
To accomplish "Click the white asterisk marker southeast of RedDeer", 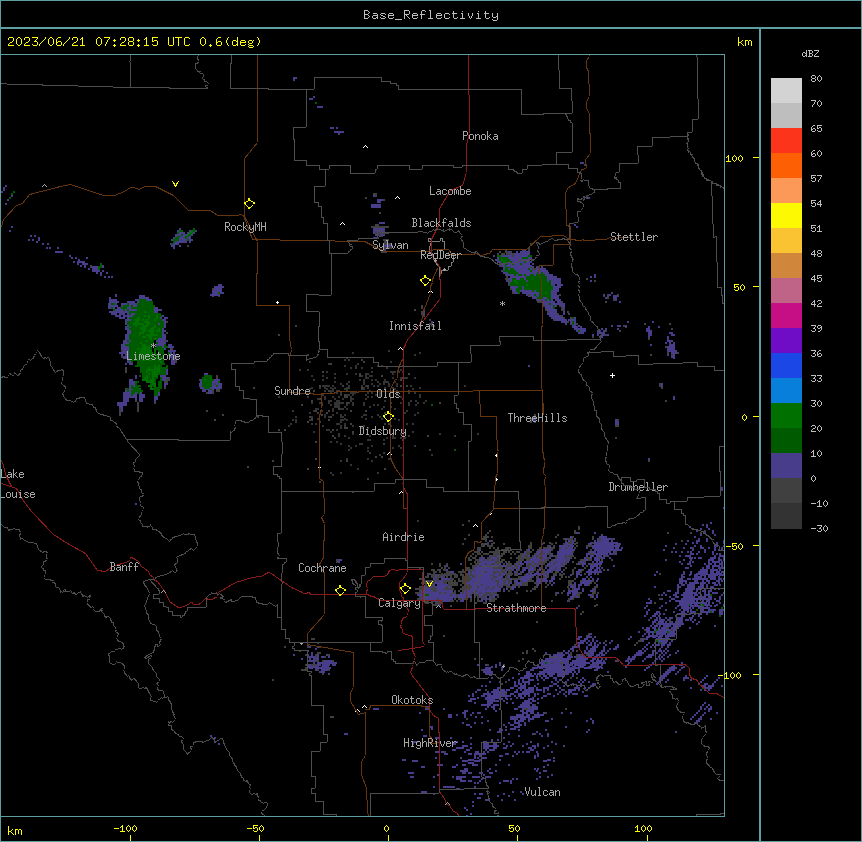I will point(502,304).
